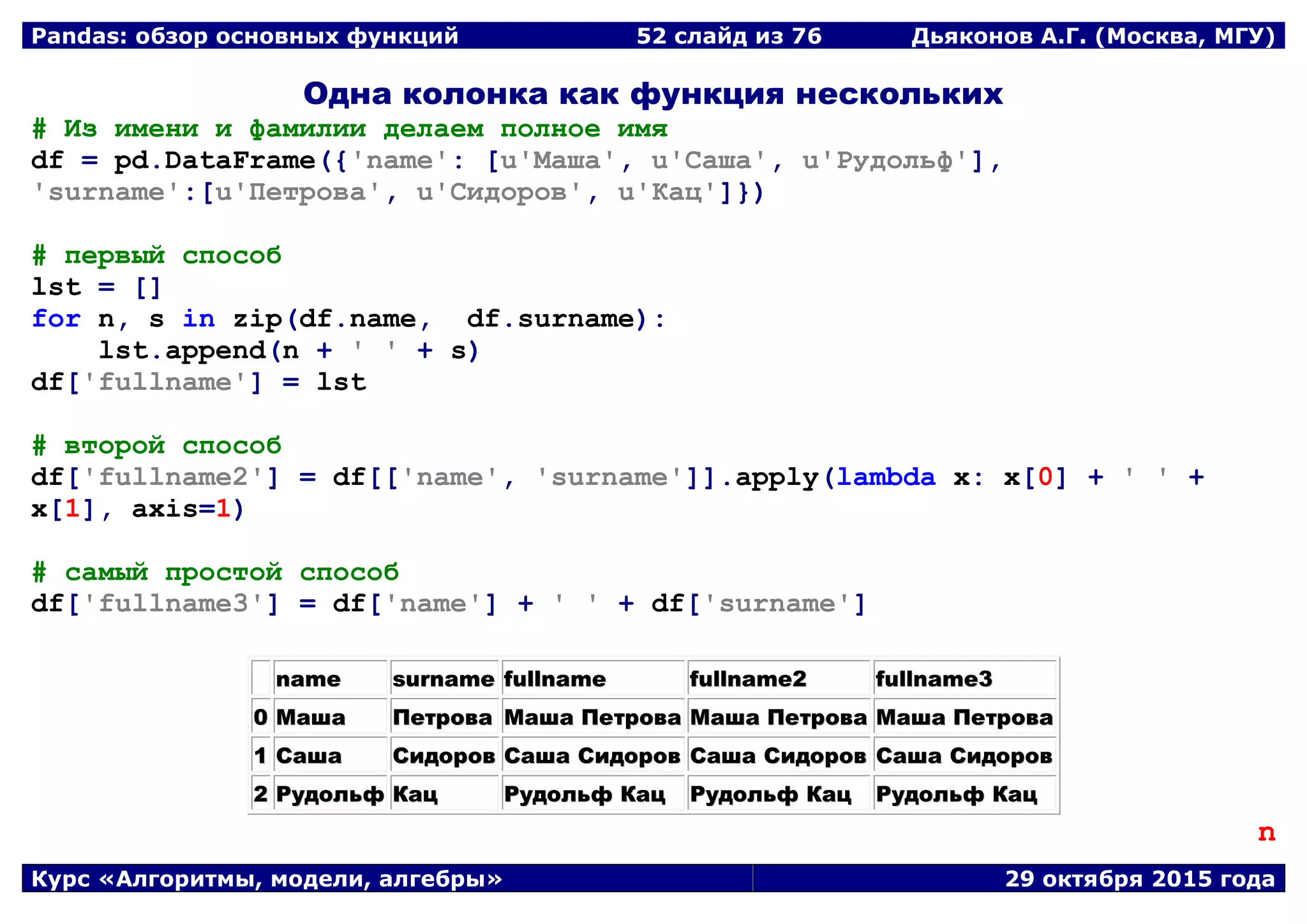Click the 'for' keyword in the loop
The height and width of the screenshot is (924, 1307).
tap(56, 318)
